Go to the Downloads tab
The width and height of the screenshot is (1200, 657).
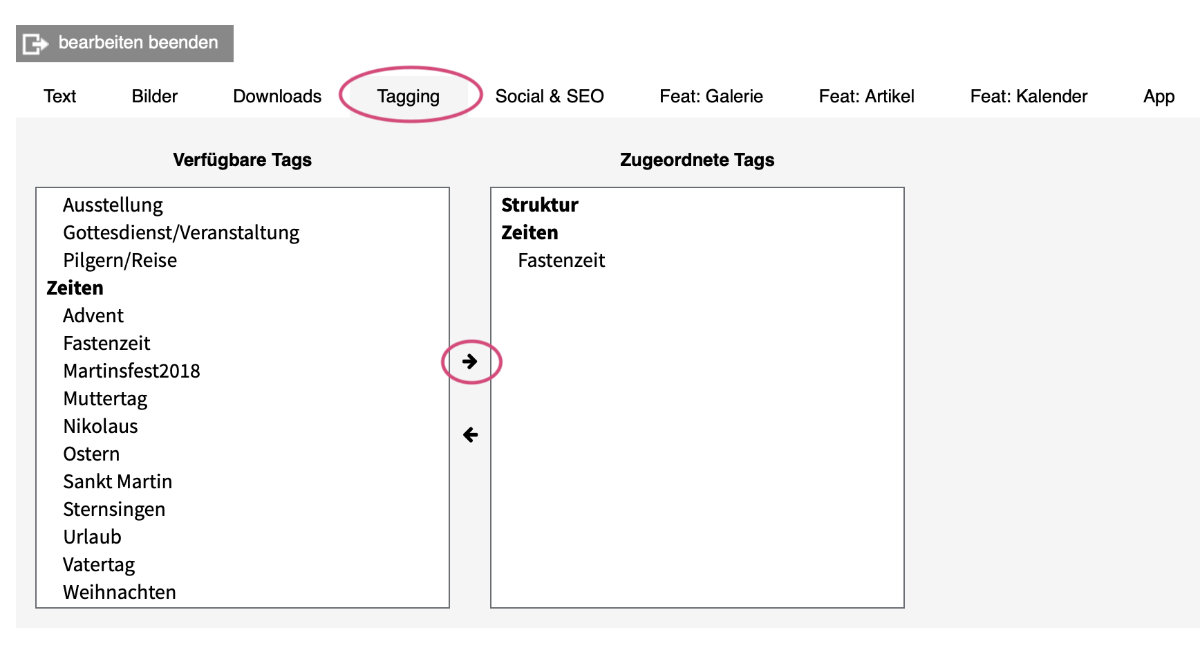[x=277, y=96]
